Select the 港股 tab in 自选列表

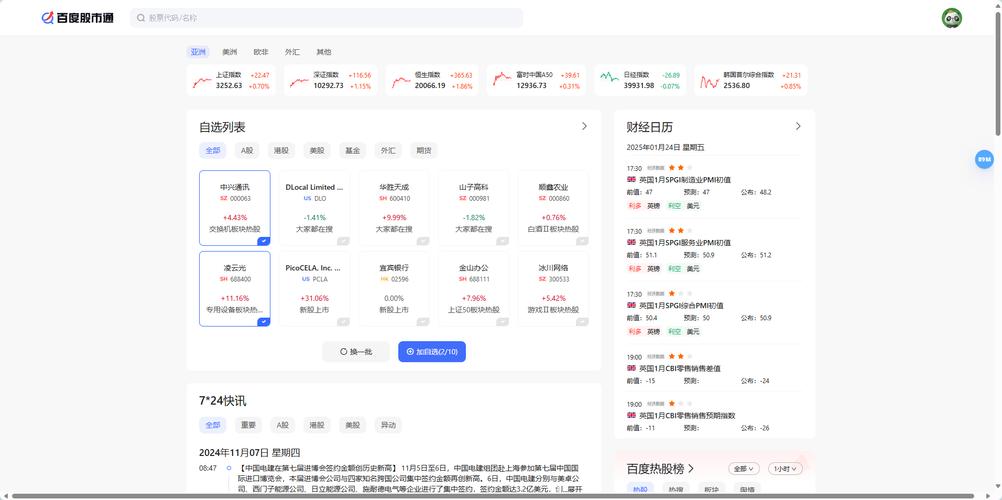281,151
